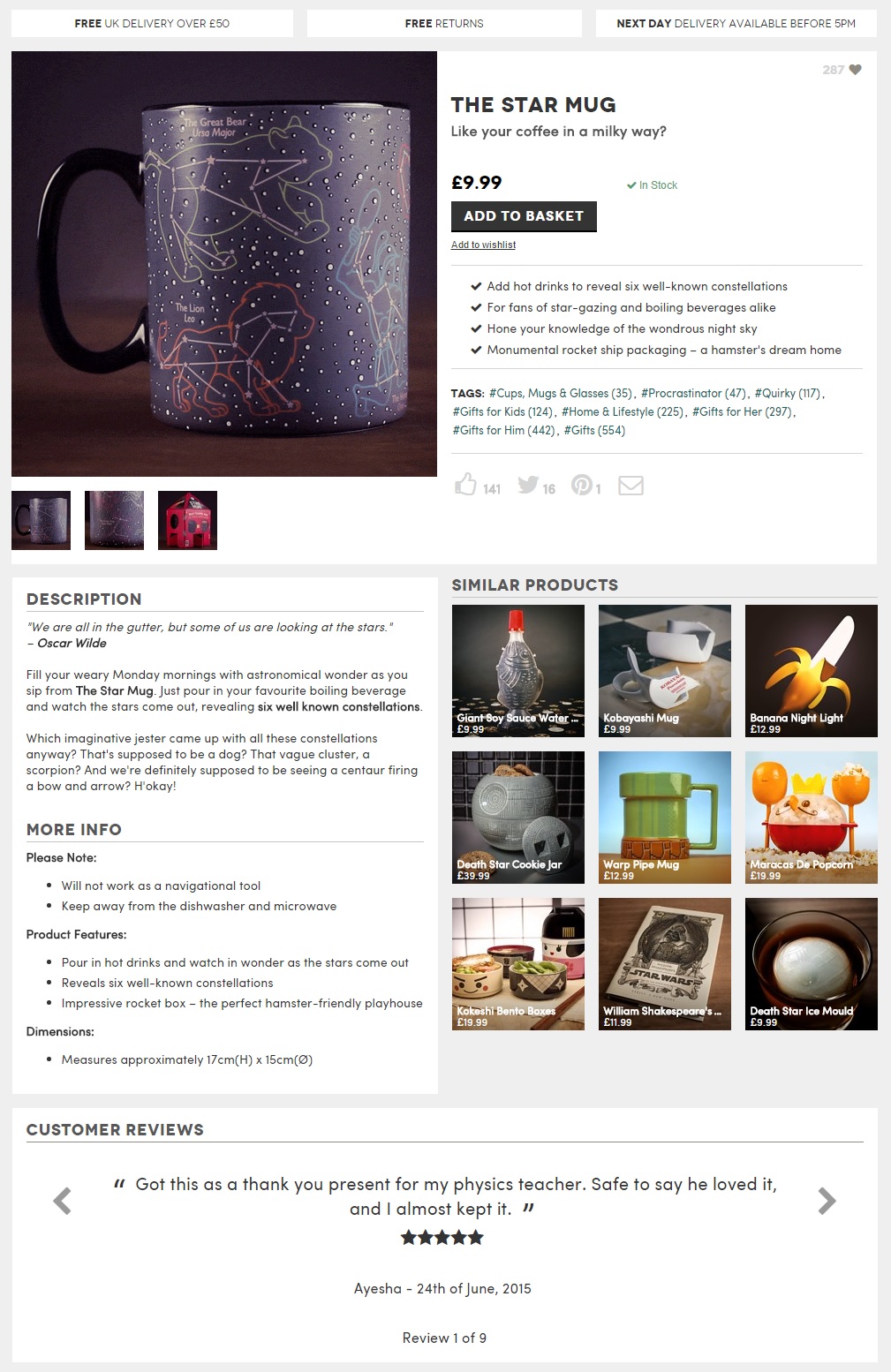Share by email envelope icon
This screenshot has width=891, height=1372.
(x=630, y=486)
